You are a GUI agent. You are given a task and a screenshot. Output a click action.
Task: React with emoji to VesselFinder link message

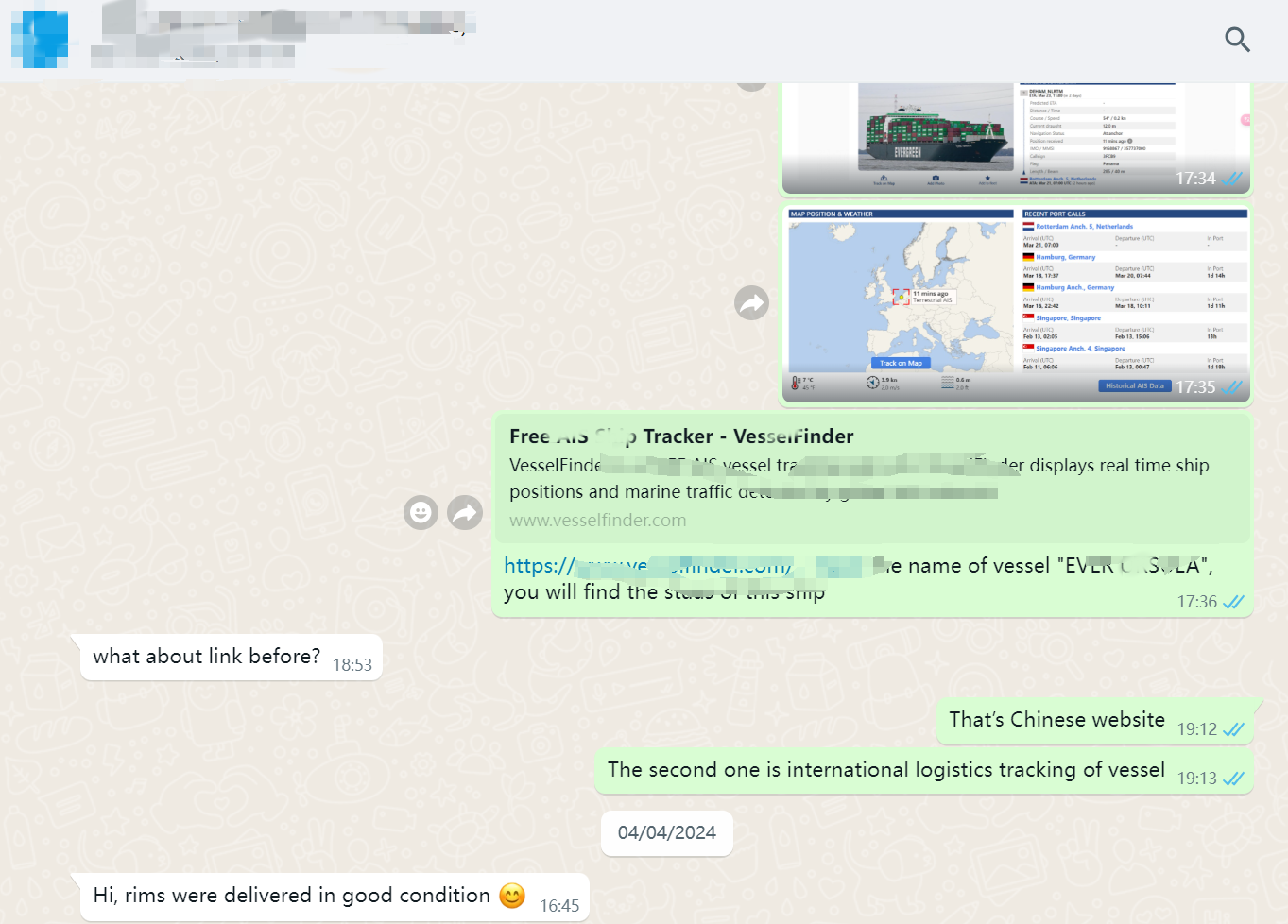[421, 513]
